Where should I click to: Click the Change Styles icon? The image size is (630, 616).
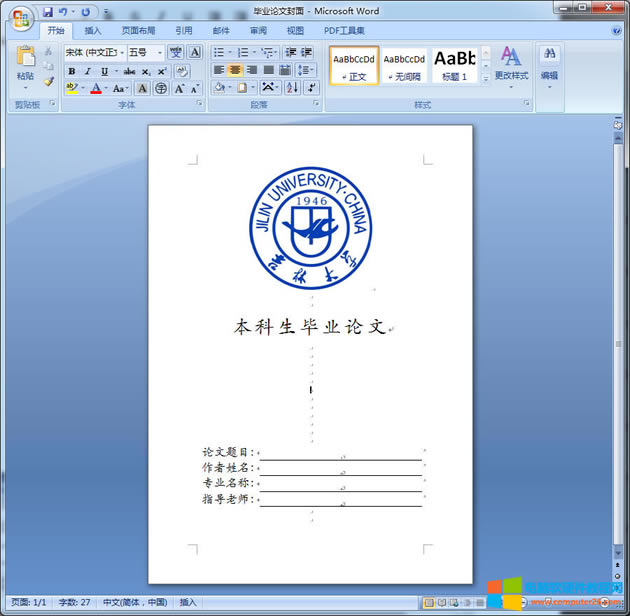click(x=511, y=63)
